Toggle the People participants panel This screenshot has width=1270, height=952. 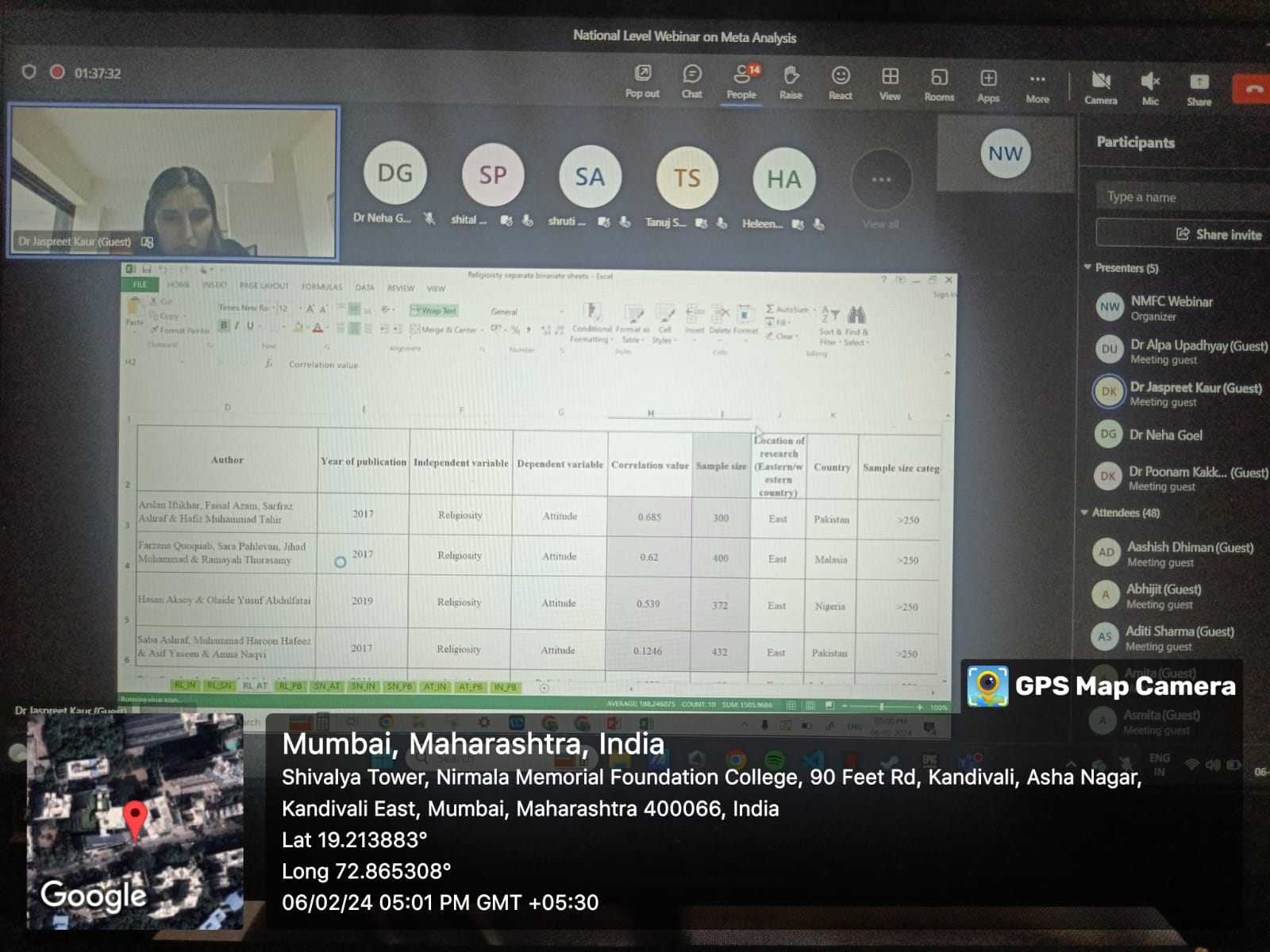pos(741,81)
